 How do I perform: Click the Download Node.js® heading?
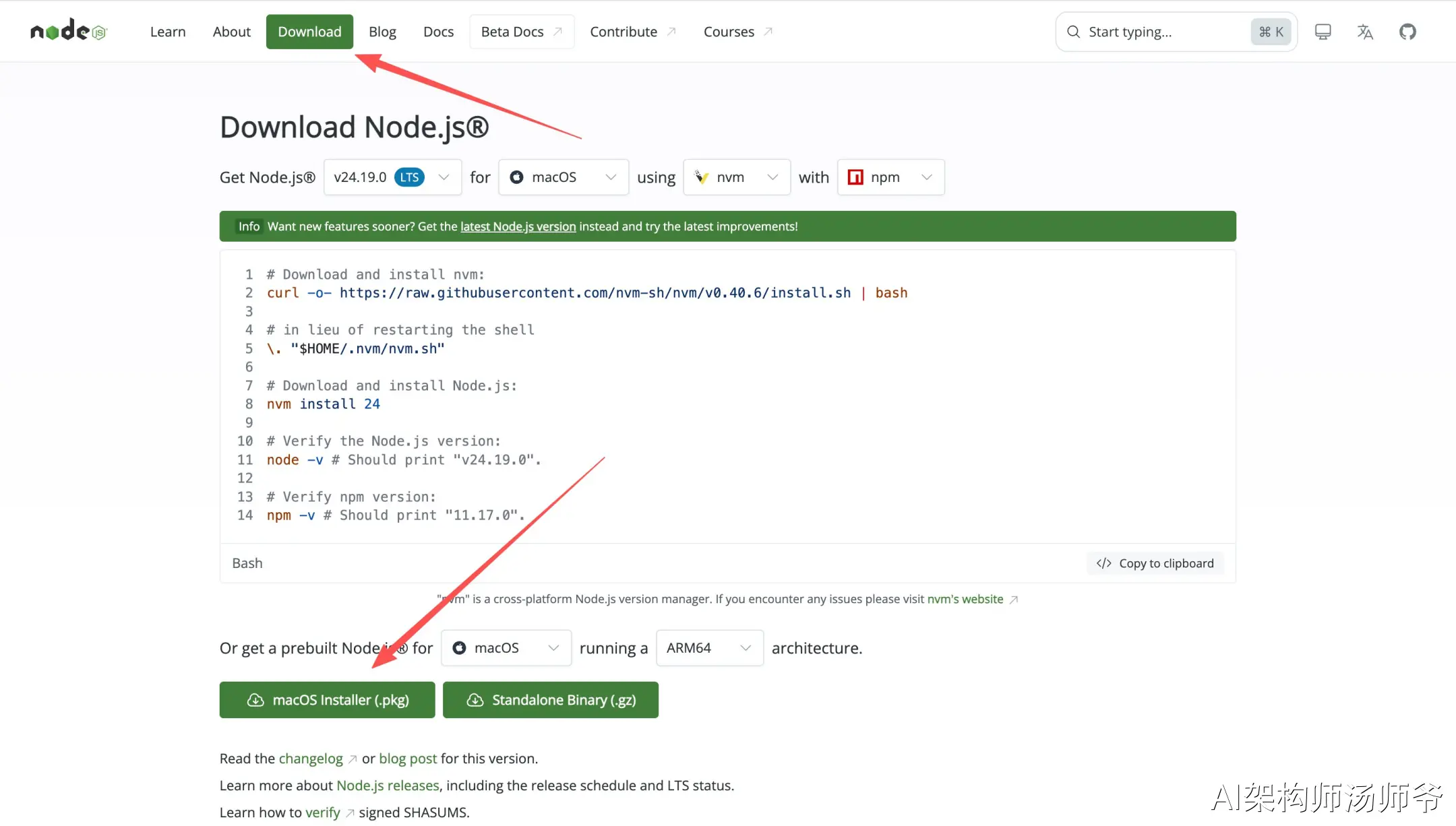click(355, 127)
